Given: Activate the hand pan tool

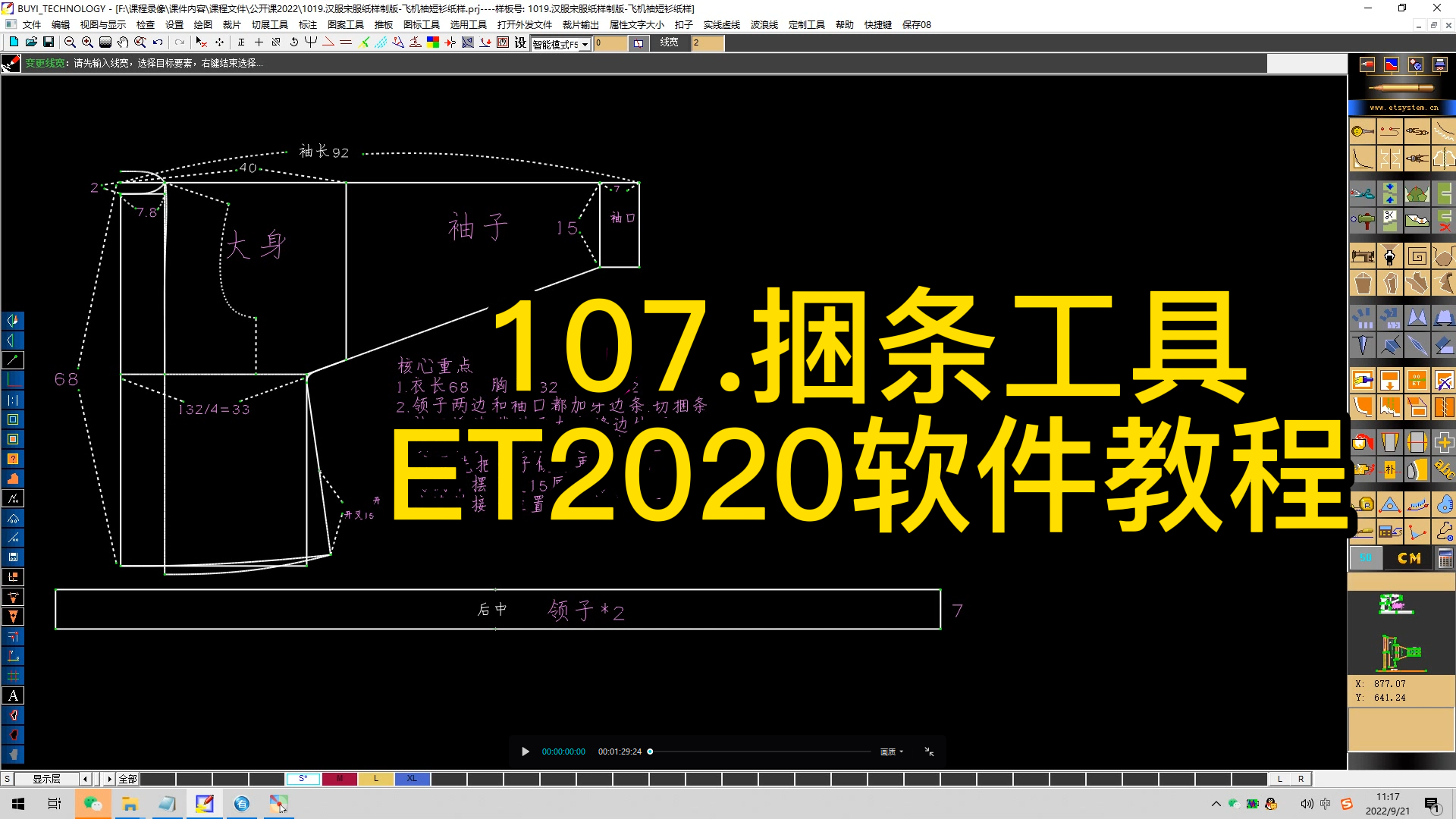Looking at the screenshot, I should click(123, 42).
